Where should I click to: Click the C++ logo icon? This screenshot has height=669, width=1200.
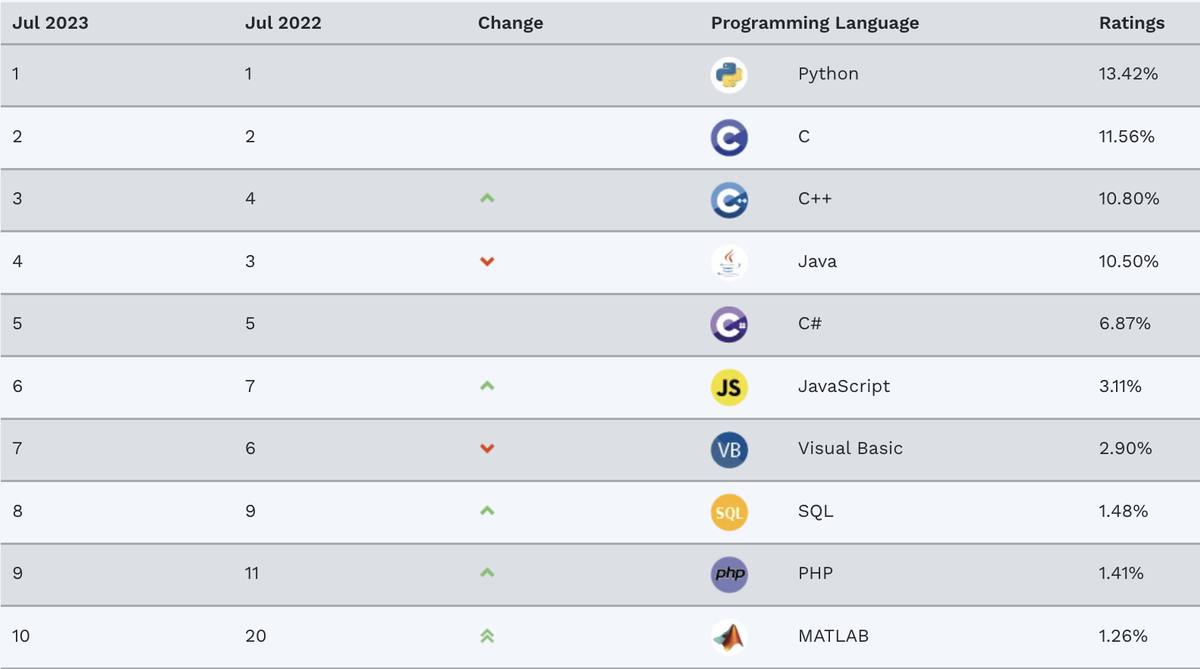(x=729, y=199)
